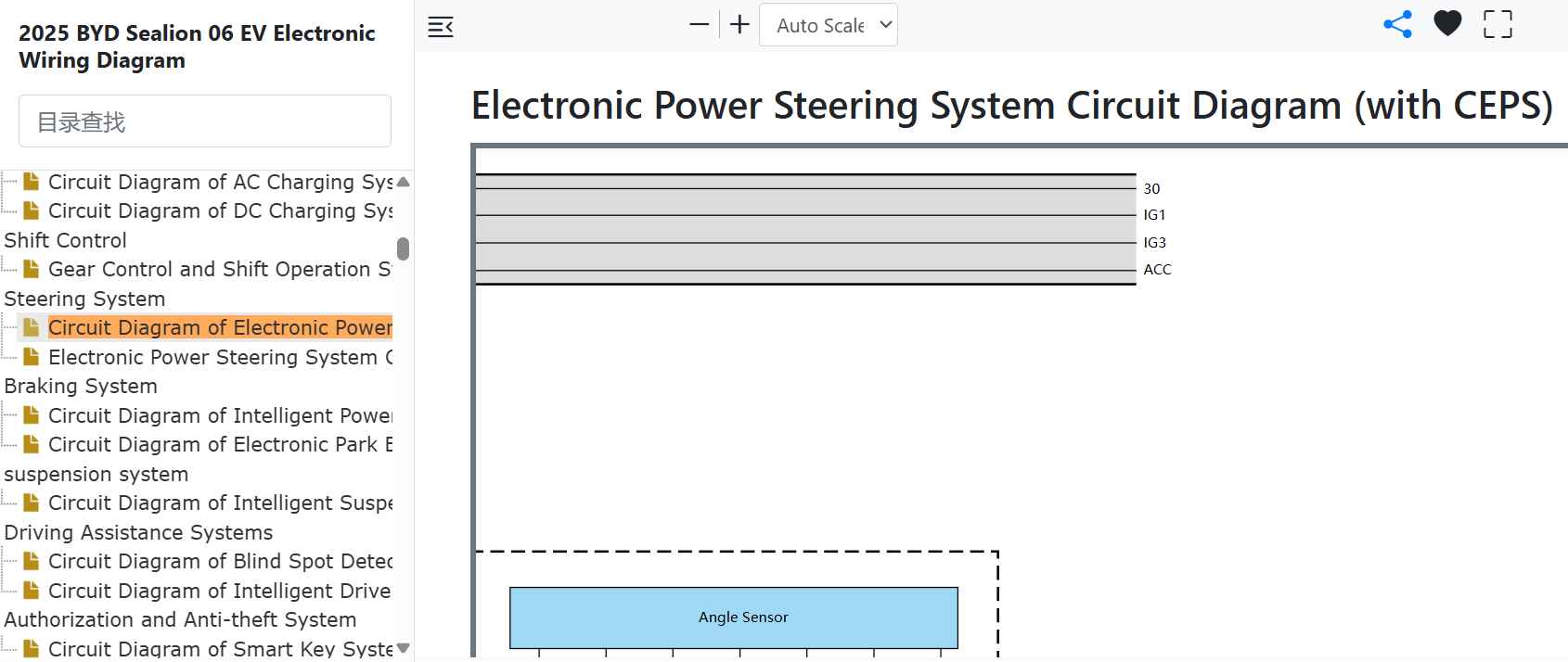The image size is (1568, 662).
Task: Click the sidebar scroll up arrow
Action: (x=403, y=182)
